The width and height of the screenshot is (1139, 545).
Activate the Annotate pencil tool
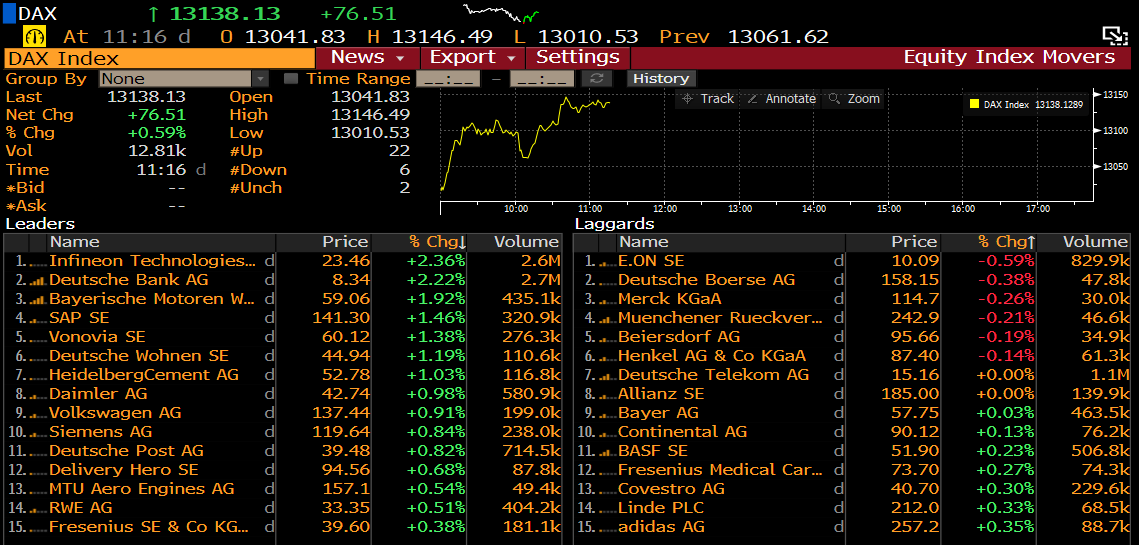point(782,99)
